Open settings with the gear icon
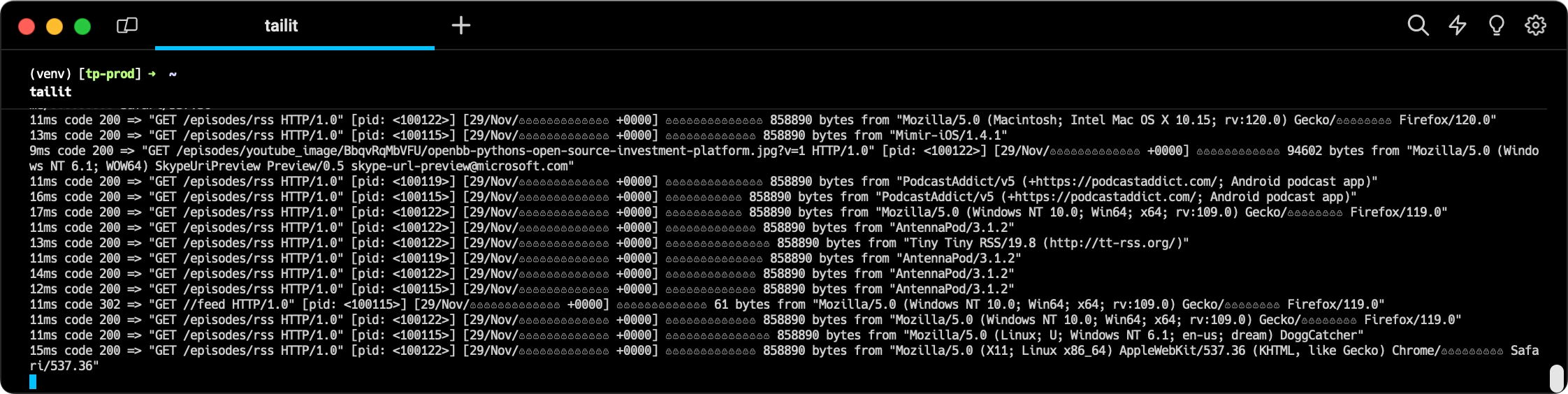Viewport: 1568px width, 394px height. [1535, 26]
